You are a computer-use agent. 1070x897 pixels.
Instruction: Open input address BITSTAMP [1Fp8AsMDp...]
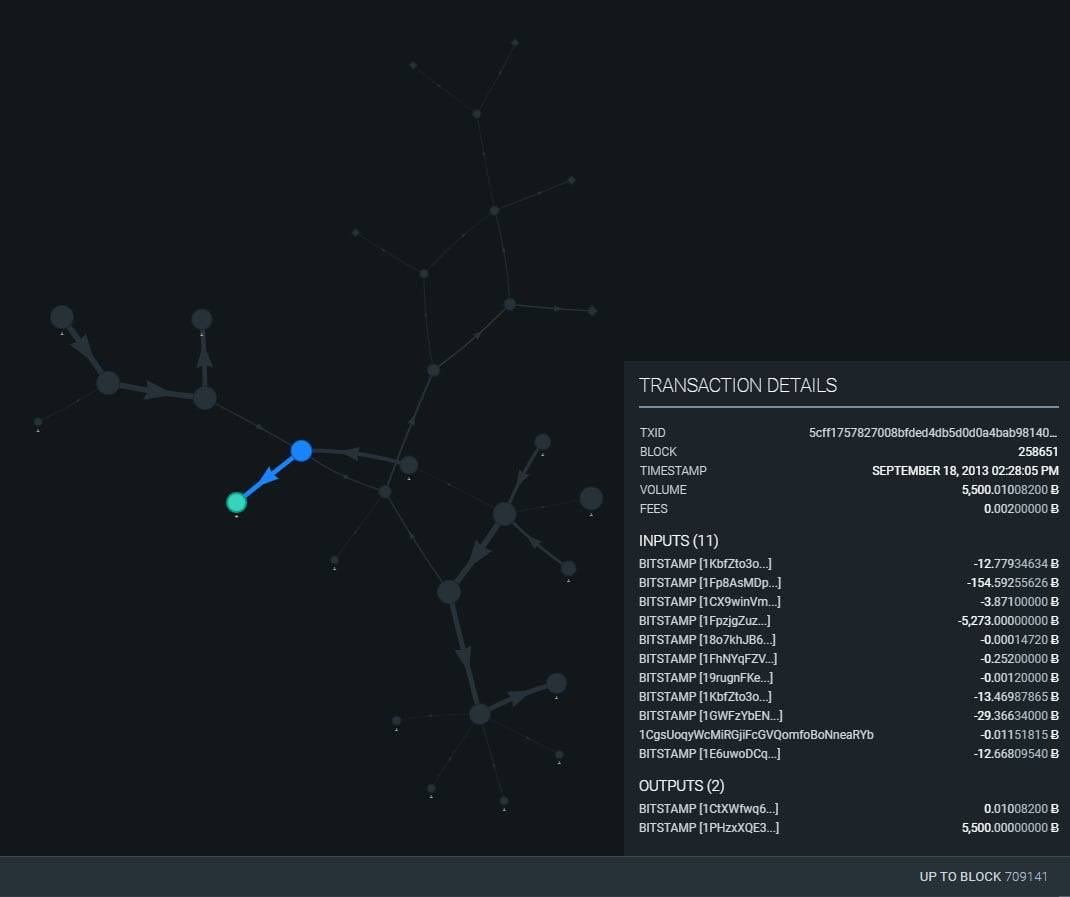(x=710, y=583)
